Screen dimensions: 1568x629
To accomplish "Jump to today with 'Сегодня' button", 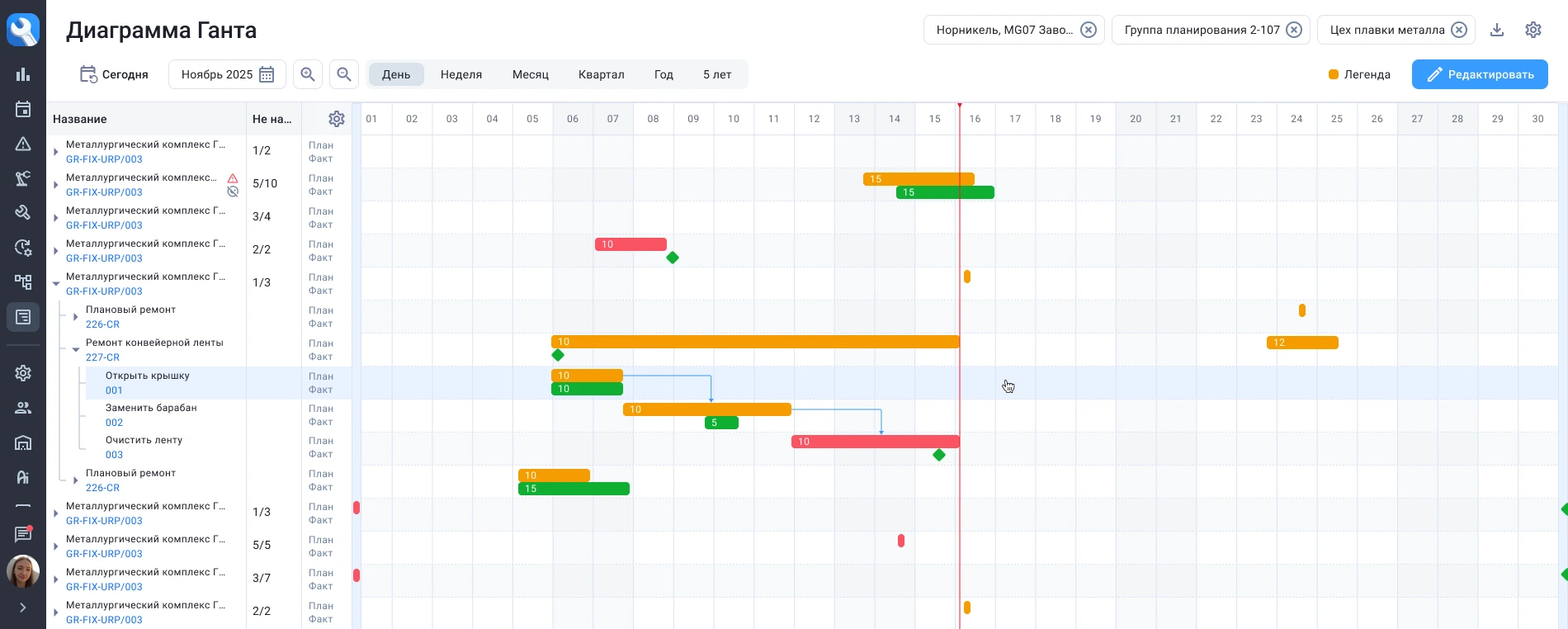I will pyautogui.click(x=114, y=74).
